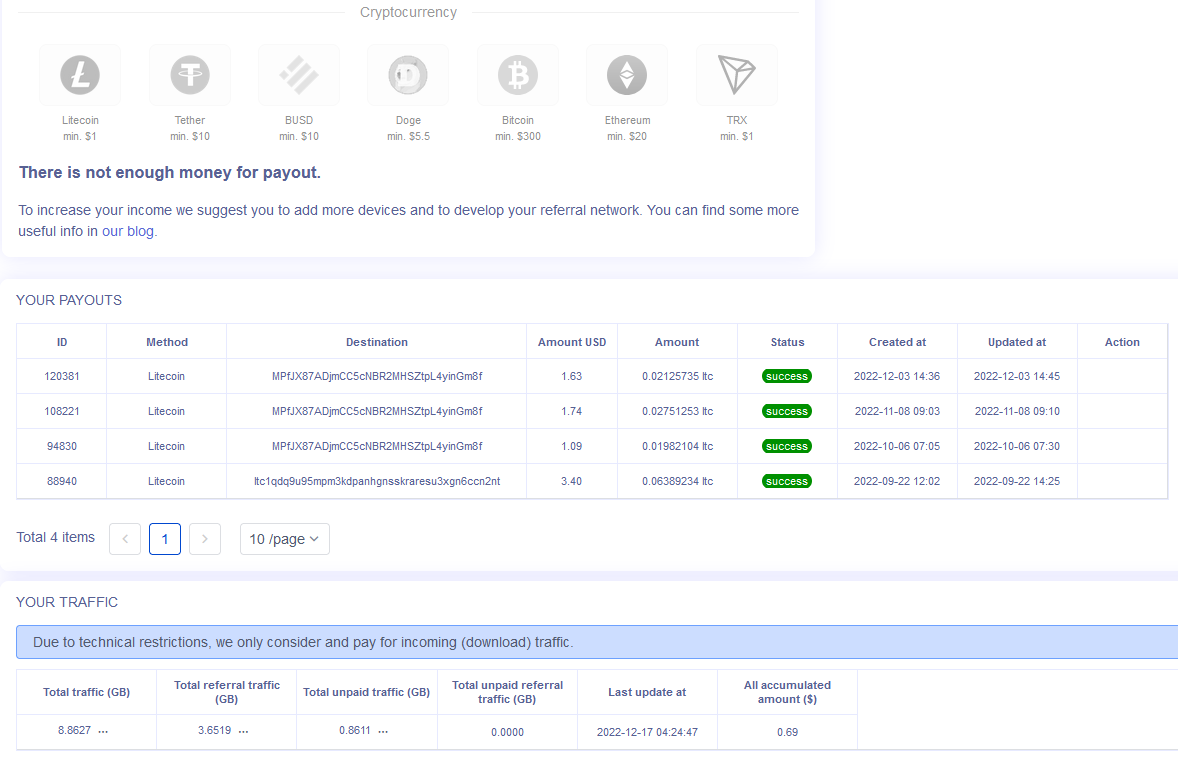Click destination address of payout 120381

click(376, 376)
